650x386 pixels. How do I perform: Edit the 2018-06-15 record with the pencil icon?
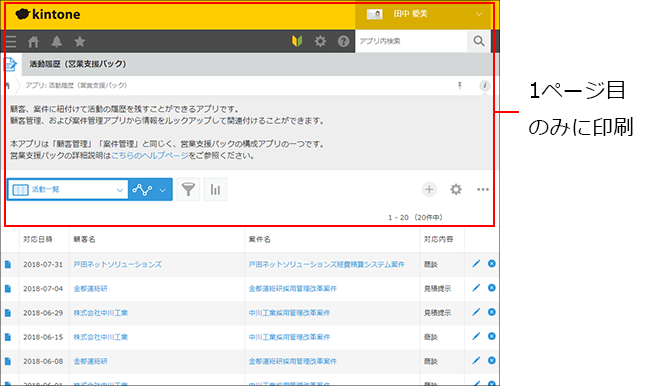[x=476, y=336]
